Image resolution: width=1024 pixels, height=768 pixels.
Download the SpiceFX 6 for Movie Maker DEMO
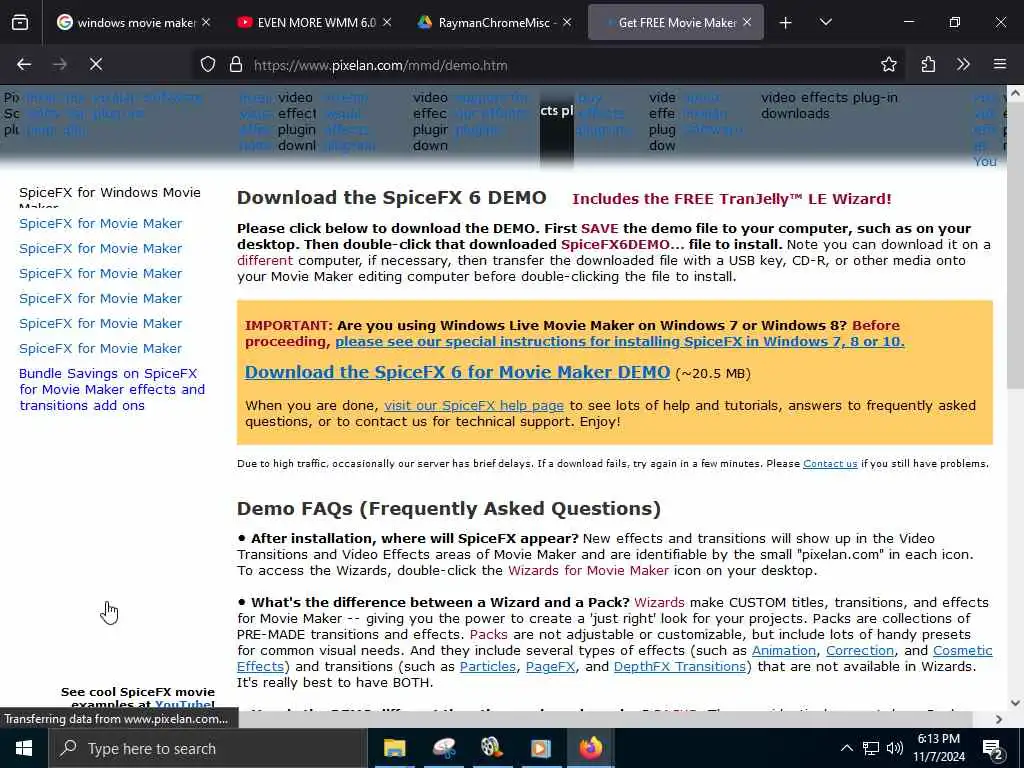coord(457,372)
